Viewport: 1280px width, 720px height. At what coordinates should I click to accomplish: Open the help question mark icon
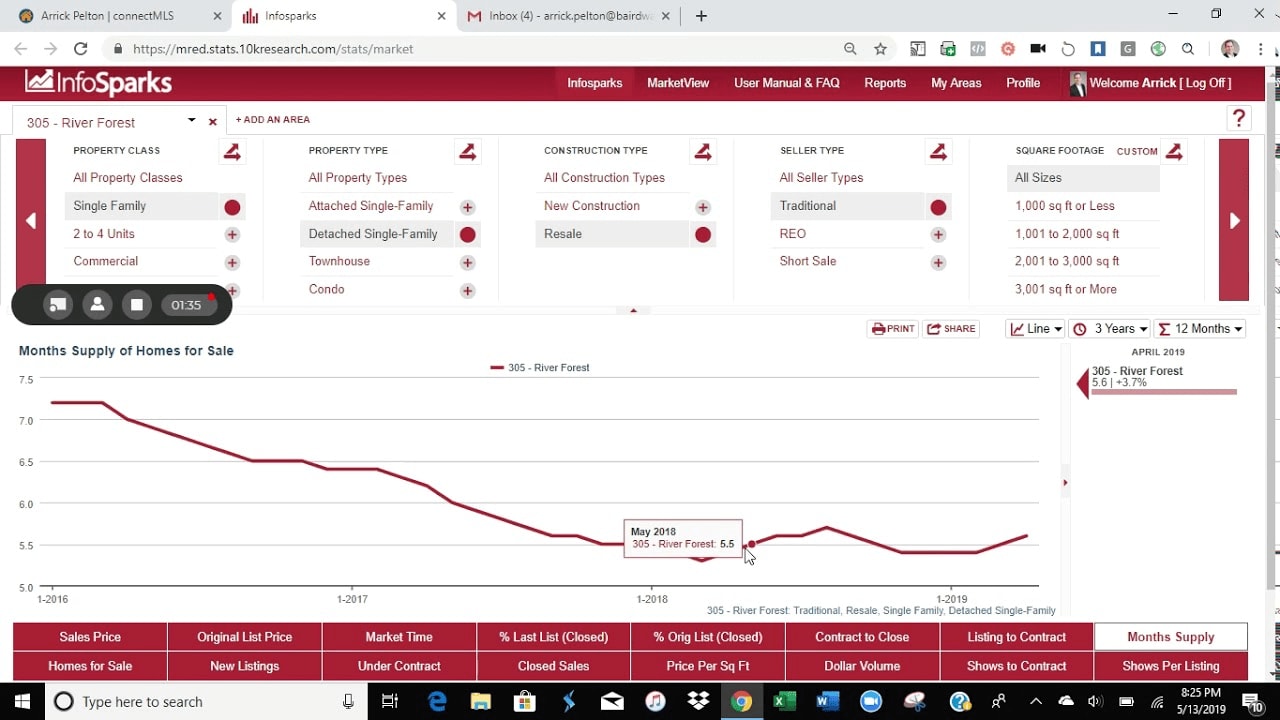[1239, 118]
